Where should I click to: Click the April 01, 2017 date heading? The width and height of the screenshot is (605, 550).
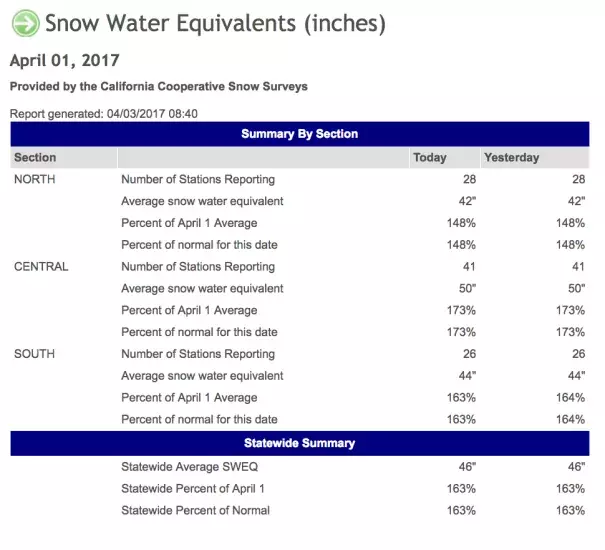click(65, 61)
